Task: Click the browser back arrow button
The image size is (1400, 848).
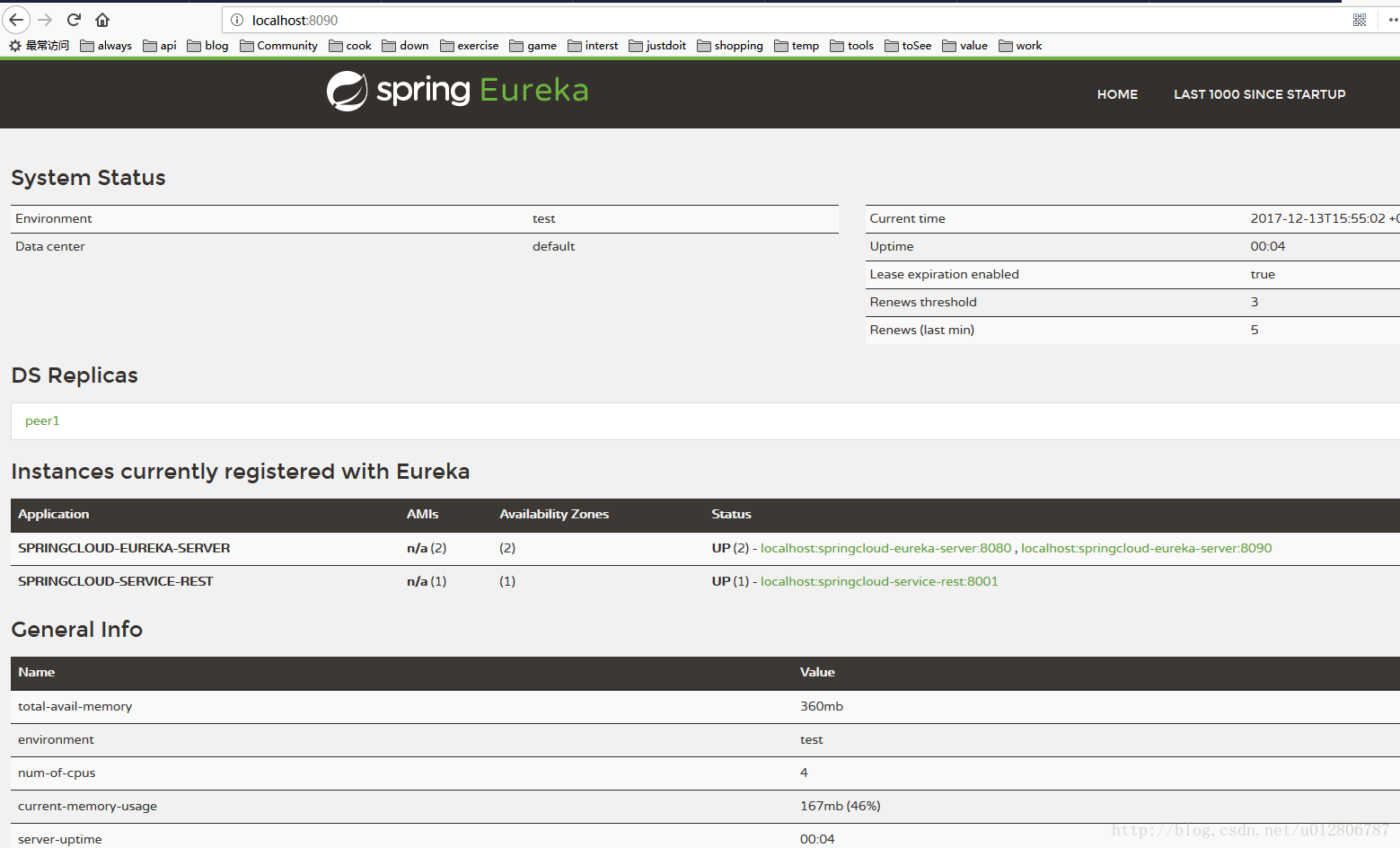Action: (16, 20)
